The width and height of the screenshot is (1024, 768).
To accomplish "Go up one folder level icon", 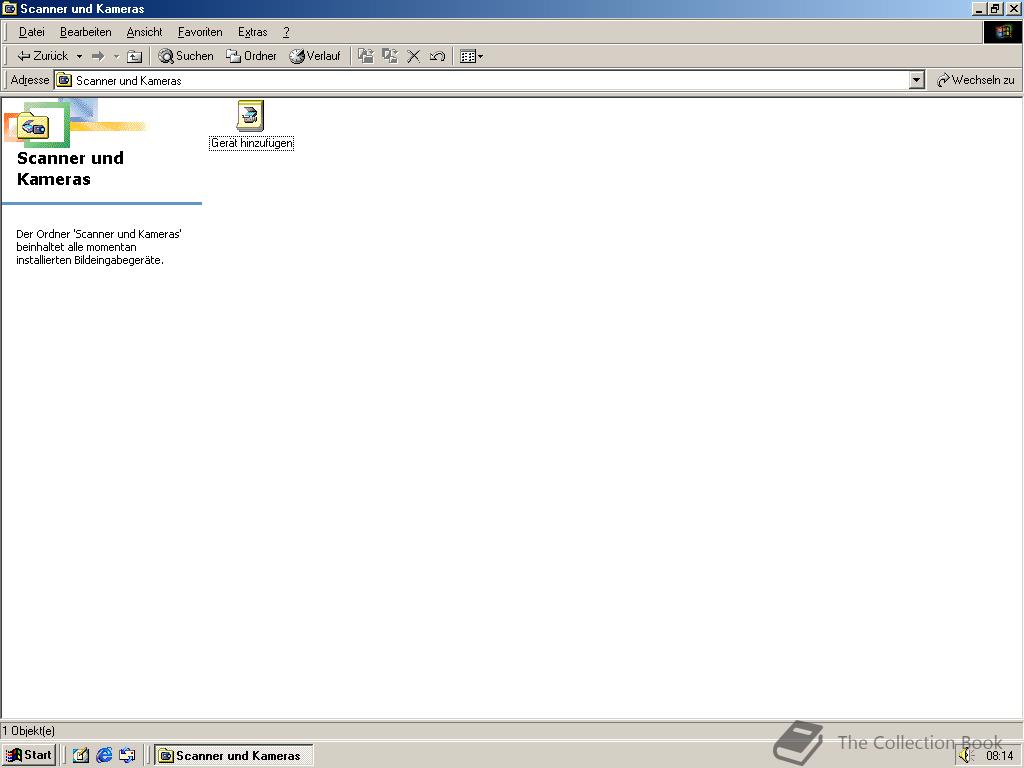I will (x=134, y=56).
